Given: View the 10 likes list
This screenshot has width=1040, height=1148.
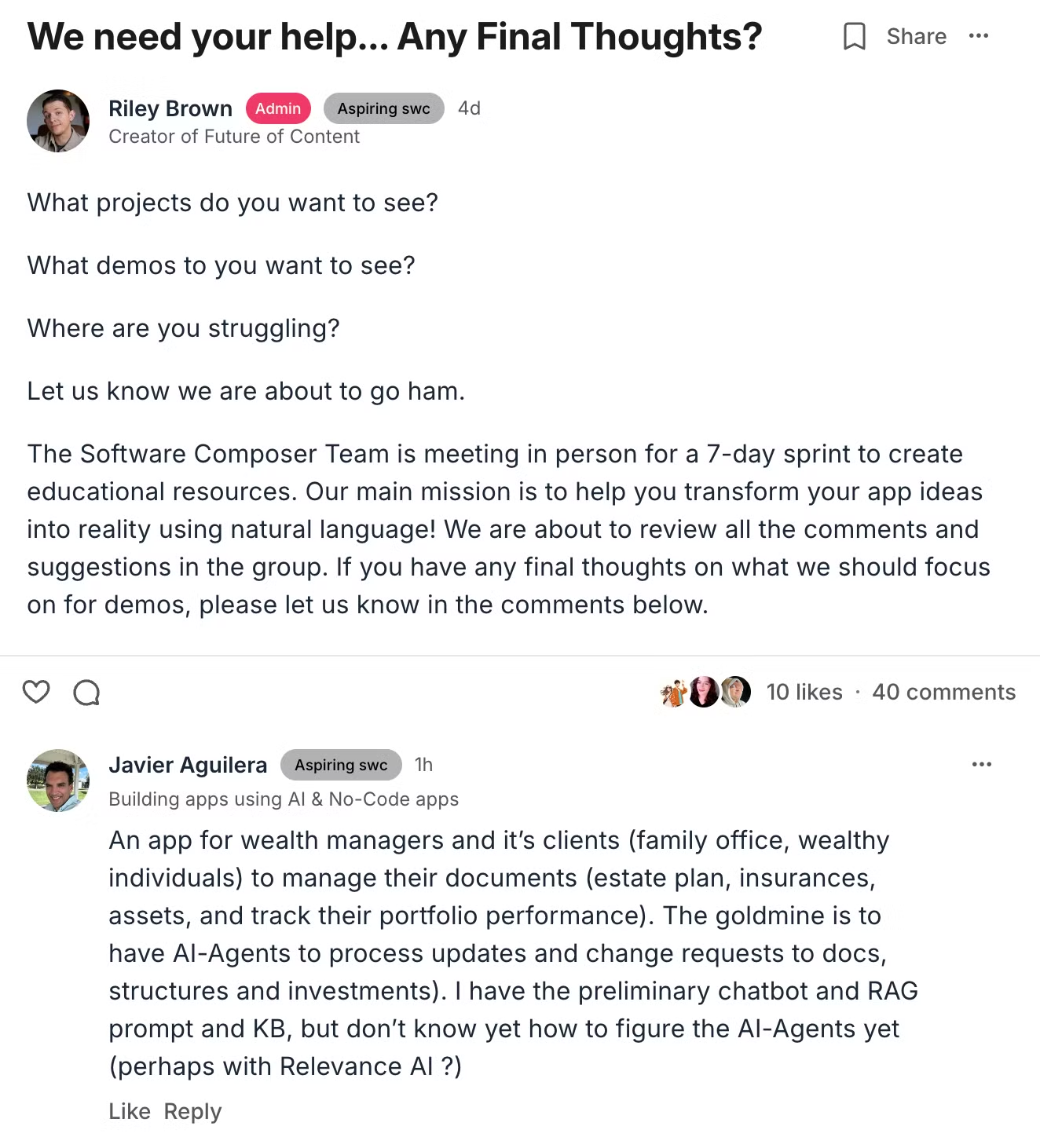Looking at the screenshot, I should (x=804, y=692).
